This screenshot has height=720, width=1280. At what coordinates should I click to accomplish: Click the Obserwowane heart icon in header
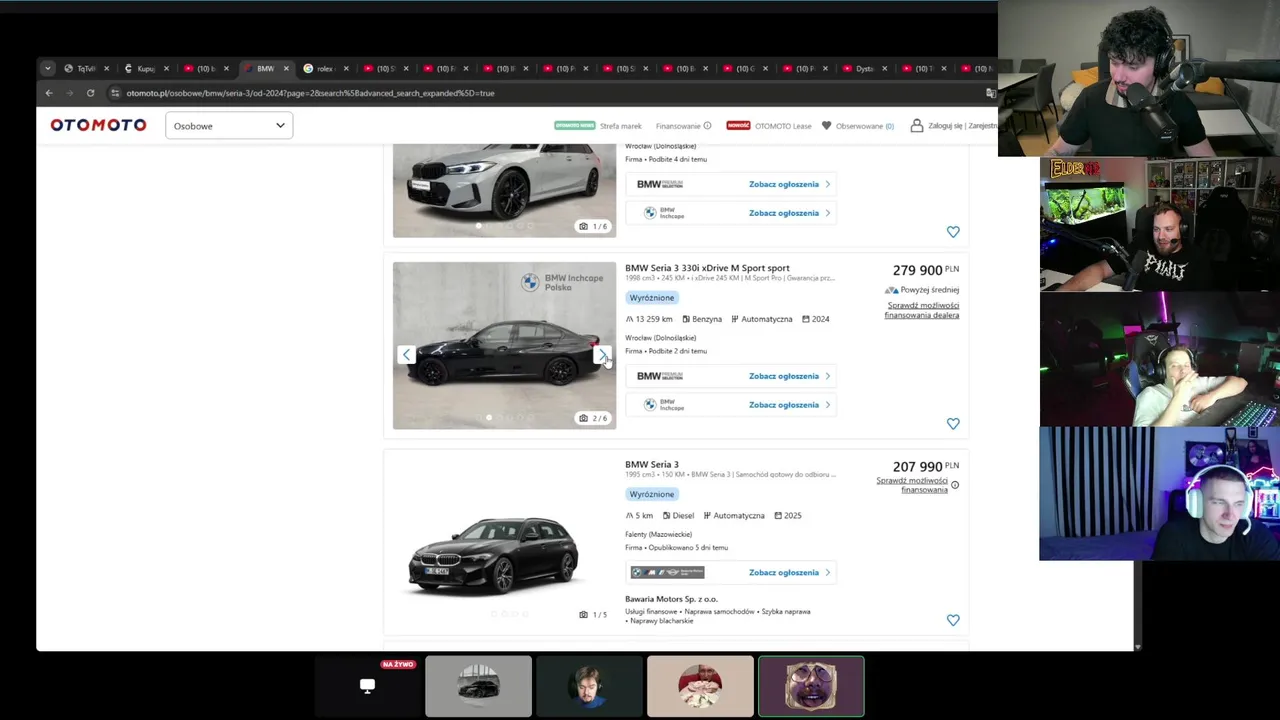[827, 126]
